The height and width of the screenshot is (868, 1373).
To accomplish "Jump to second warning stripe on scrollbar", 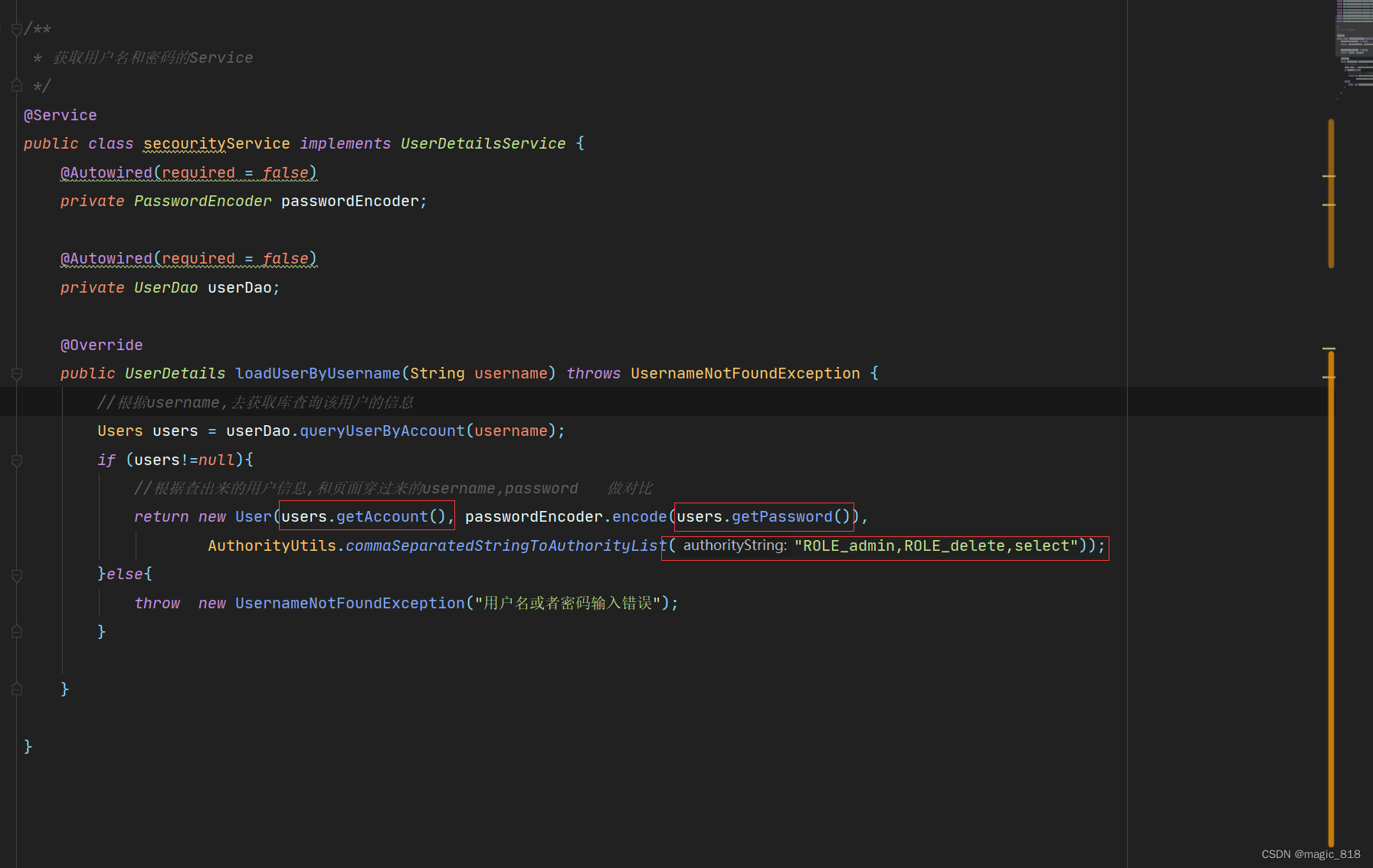I will 1329,205.
